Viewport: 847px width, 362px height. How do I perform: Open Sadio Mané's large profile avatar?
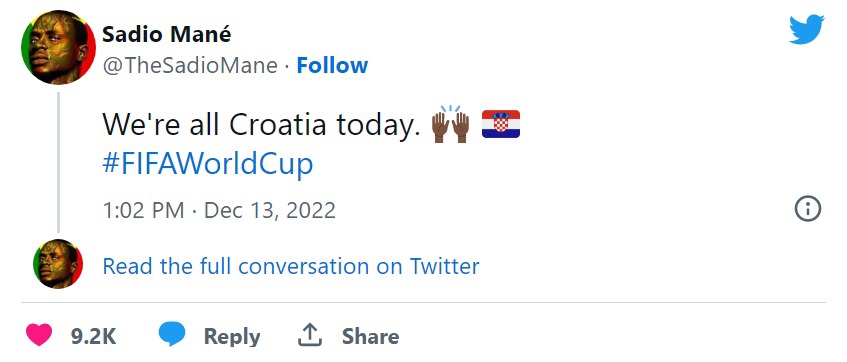(x=58, y=48)
